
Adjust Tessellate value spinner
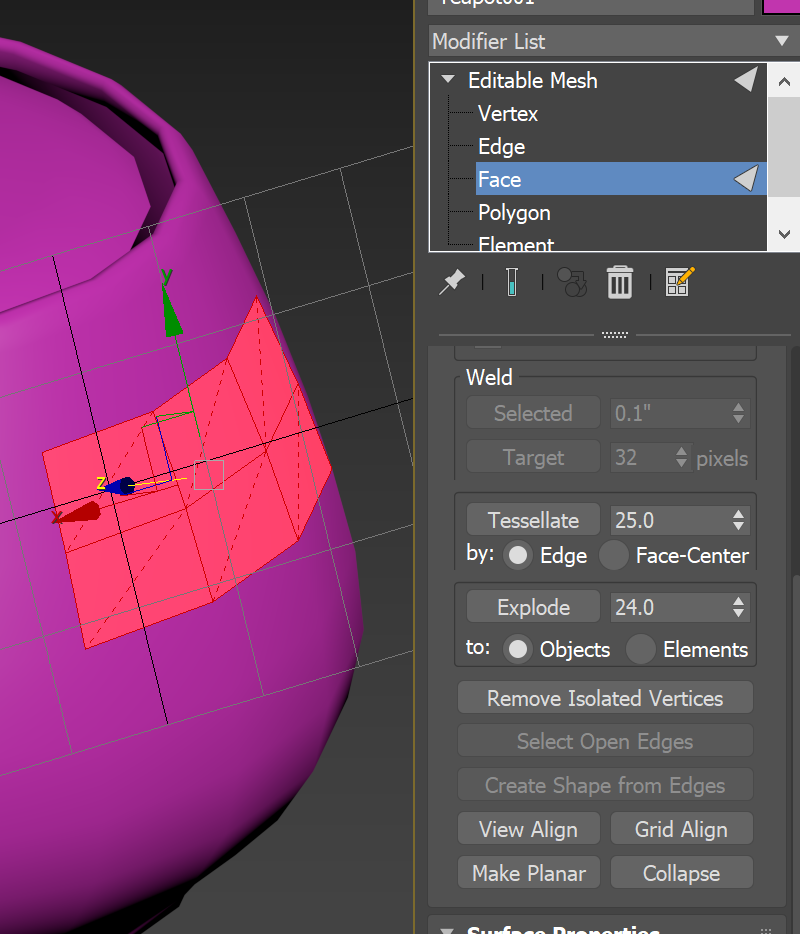pyautogui.click(x=739, y=520)
